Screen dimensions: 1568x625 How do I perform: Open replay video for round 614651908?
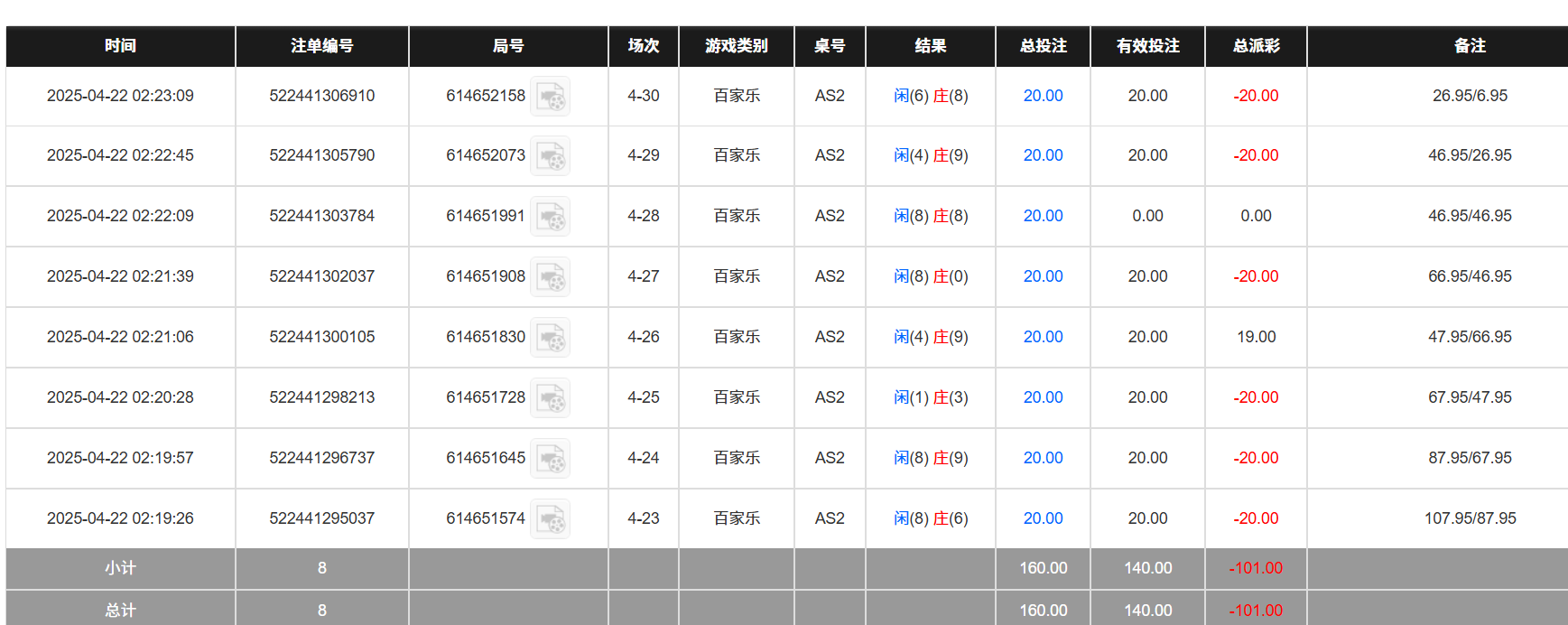[550, 277]
